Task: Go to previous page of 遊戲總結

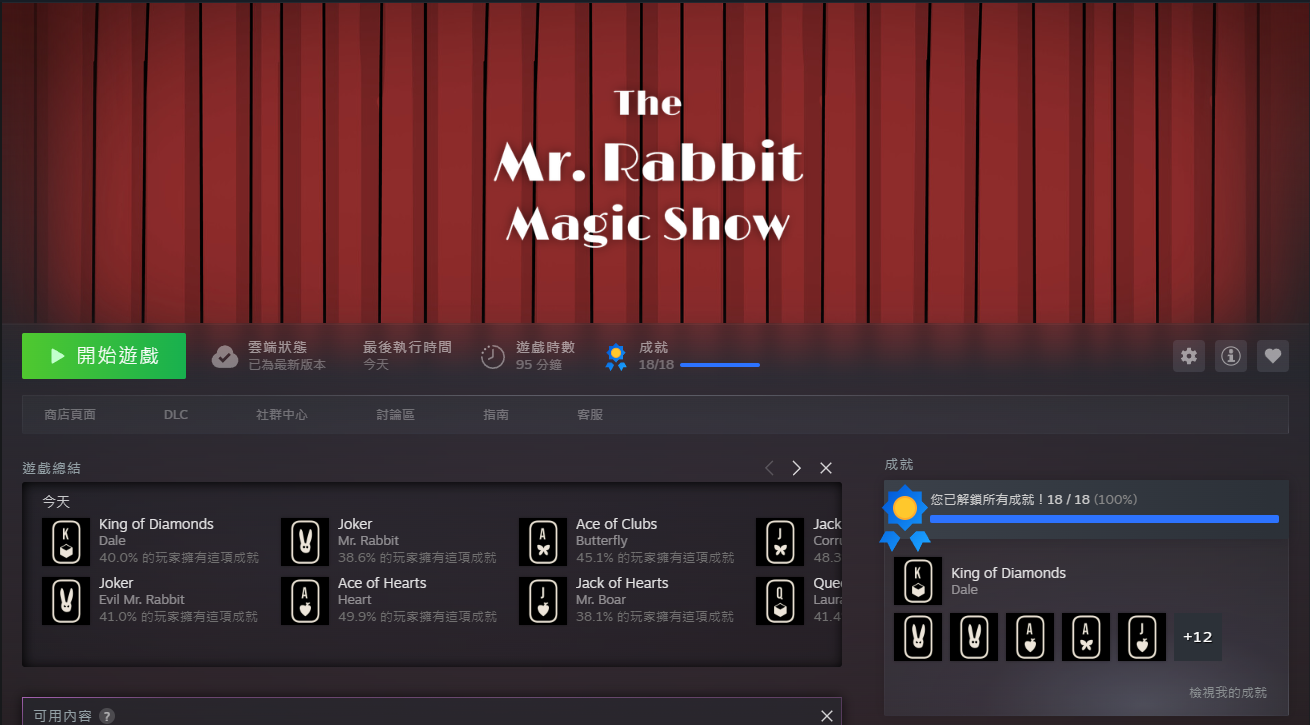Action: tap(769, 468)
